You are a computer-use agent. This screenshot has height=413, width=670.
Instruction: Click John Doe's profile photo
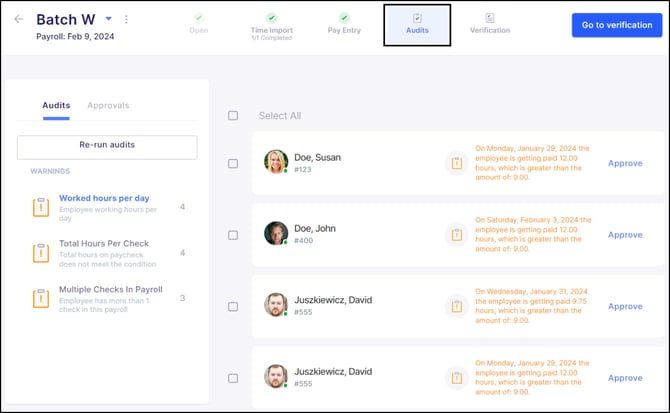coord(276,233)
